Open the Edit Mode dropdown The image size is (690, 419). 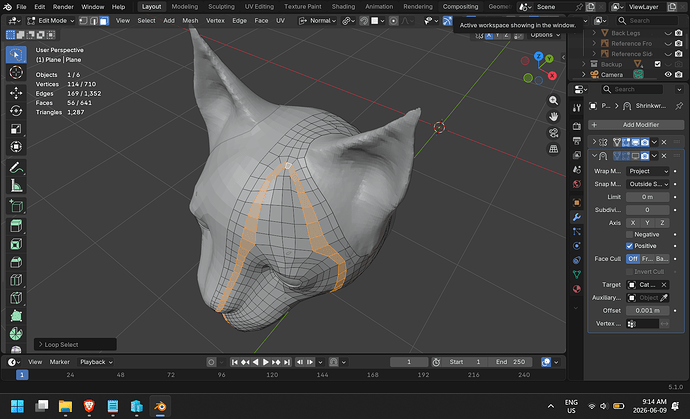coord(51,21)
